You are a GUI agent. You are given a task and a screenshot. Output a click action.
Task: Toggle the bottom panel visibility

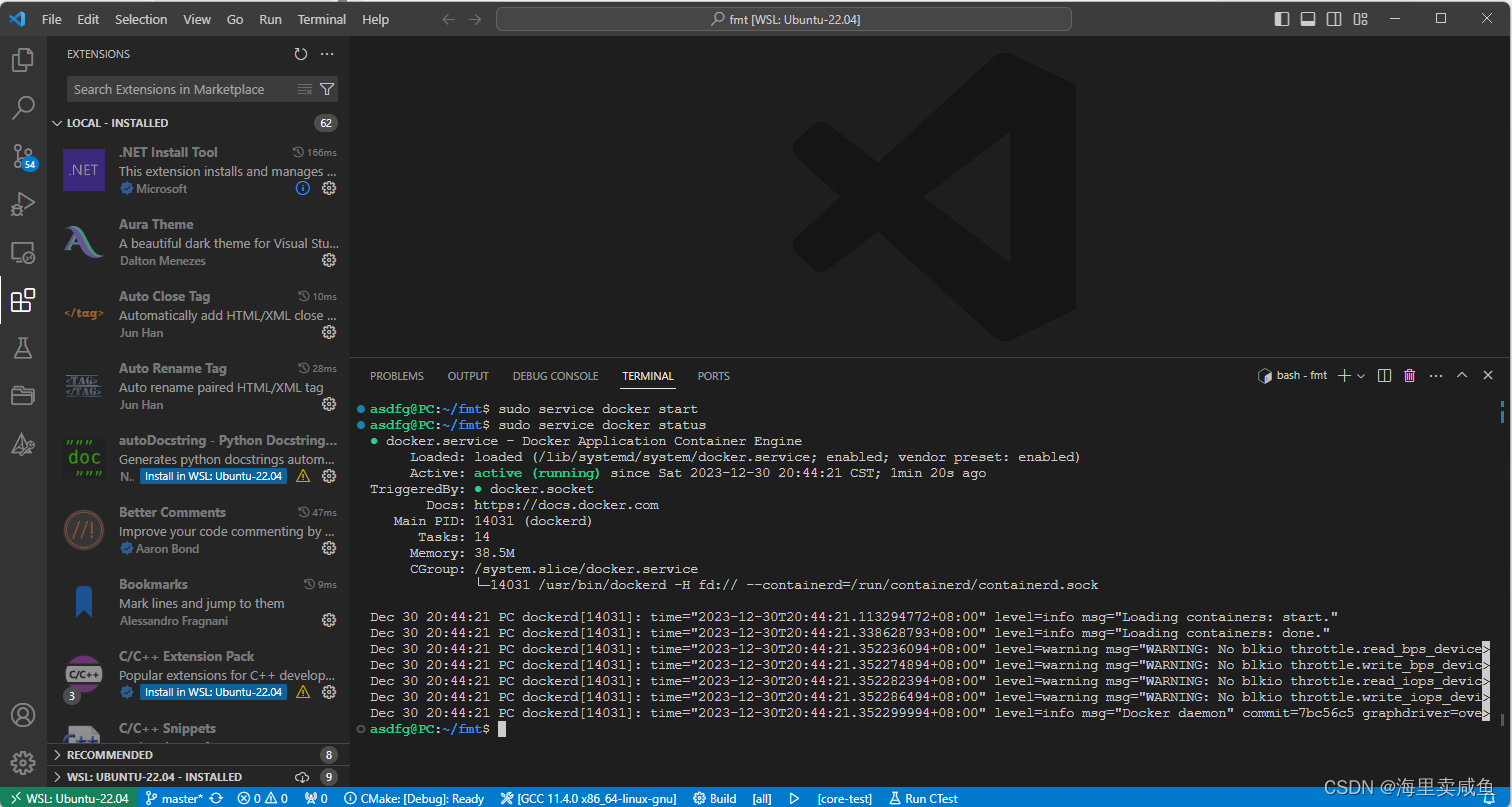(1307, 18)
